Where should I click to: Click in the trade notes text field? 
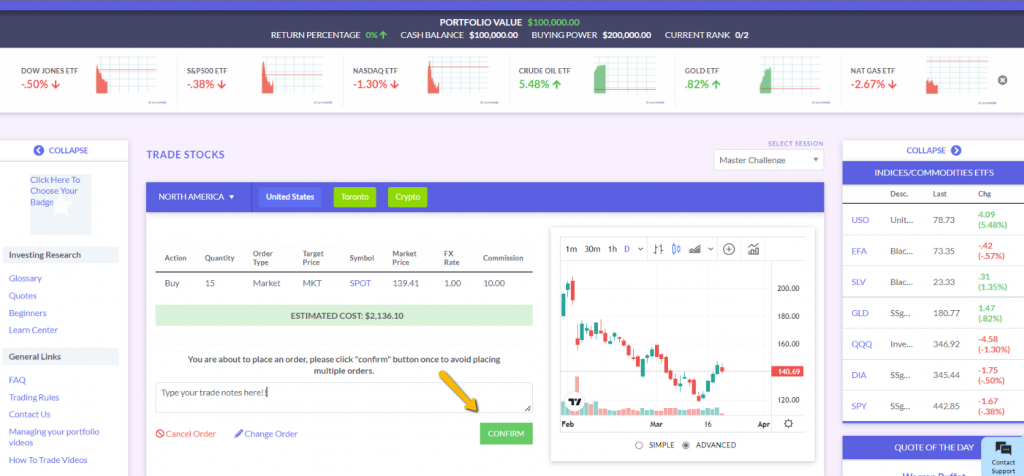coord(344,398)
